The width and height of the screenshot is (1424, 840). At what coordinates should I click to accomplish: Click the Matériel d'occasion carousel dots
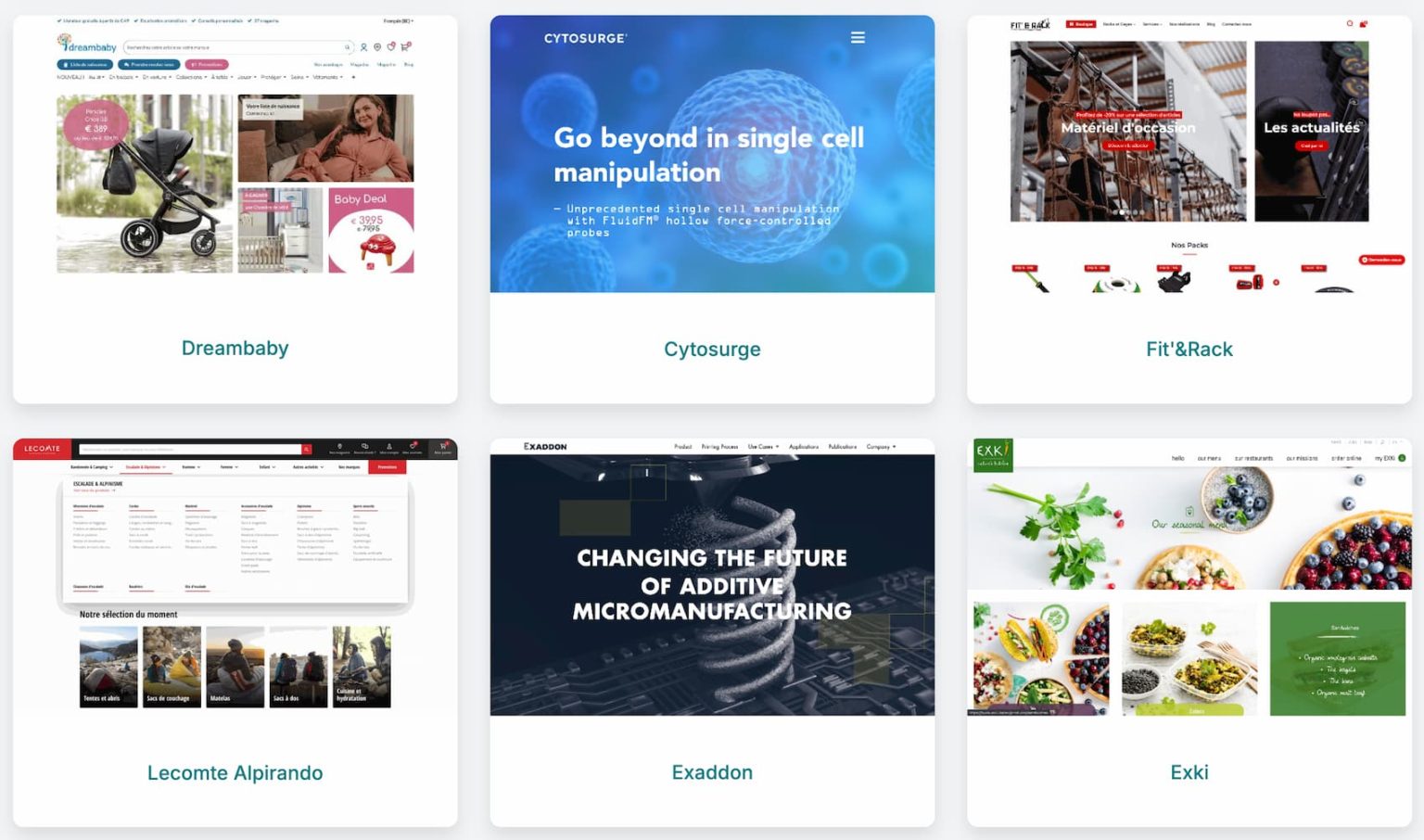tap(1128, 212)
